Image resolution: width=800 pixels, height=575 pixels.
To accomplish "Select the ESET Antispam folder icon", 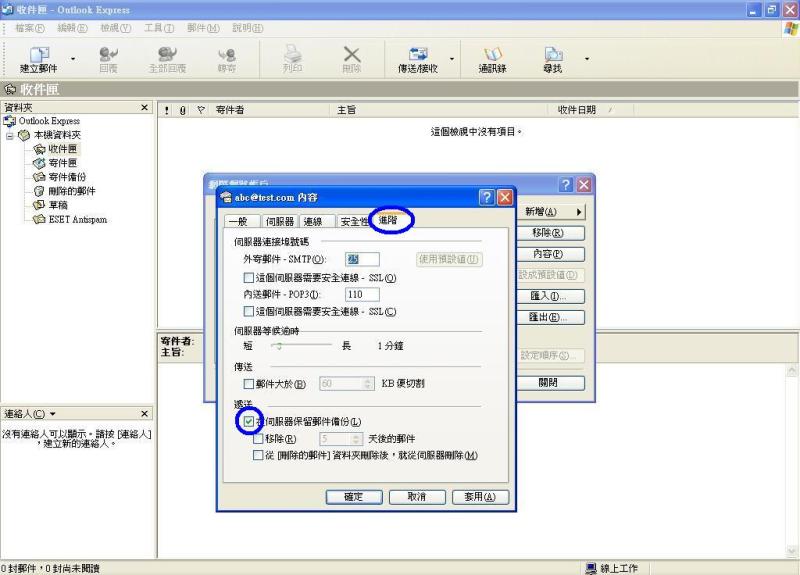I will [39, 219].
